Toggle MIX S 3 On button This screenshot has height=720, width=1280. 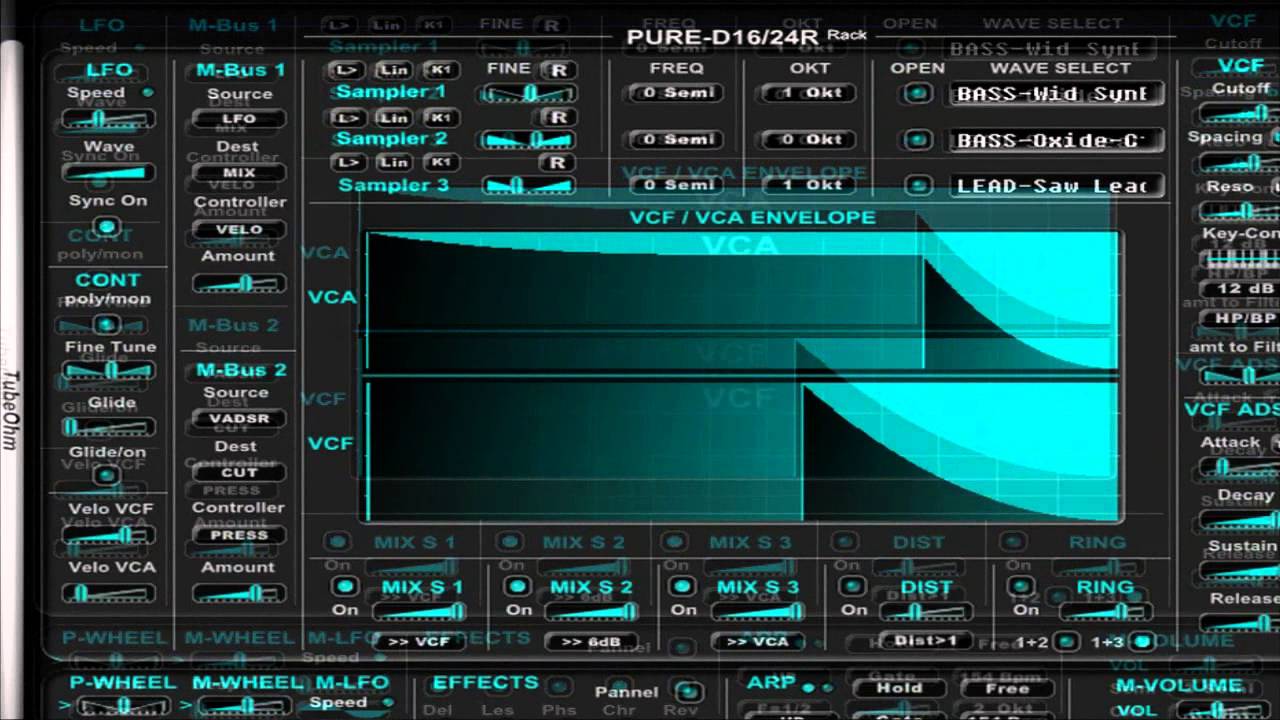683,586
